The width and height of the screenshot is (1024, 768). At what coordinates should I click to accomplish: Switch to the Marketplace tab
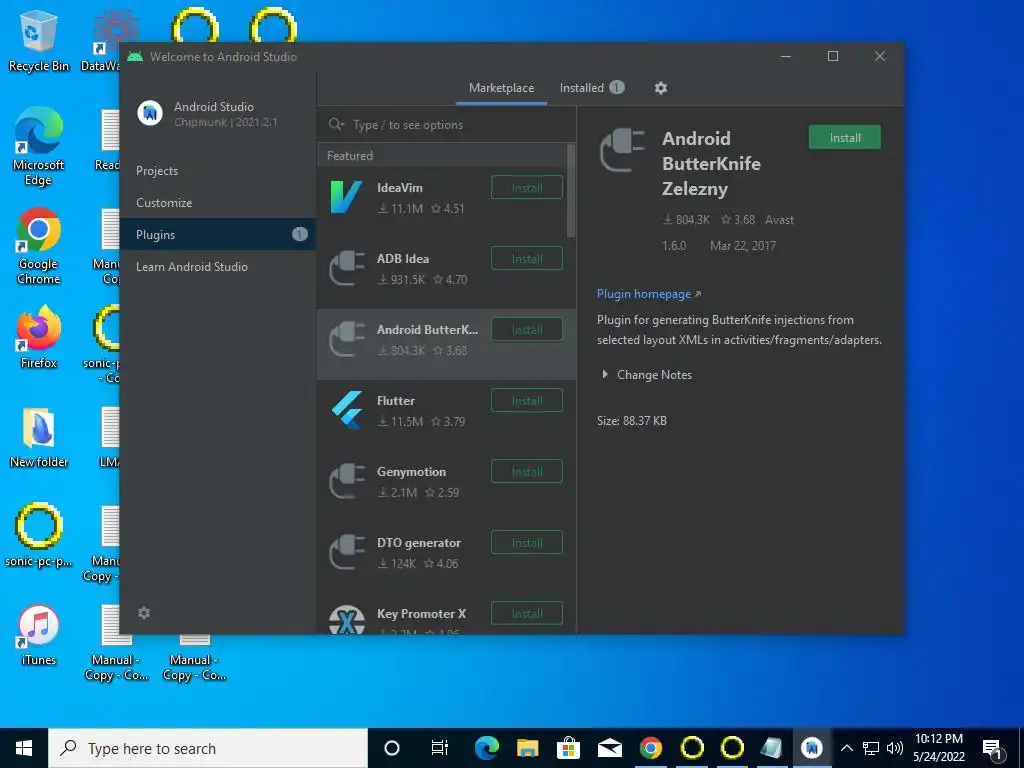(502, 88)
